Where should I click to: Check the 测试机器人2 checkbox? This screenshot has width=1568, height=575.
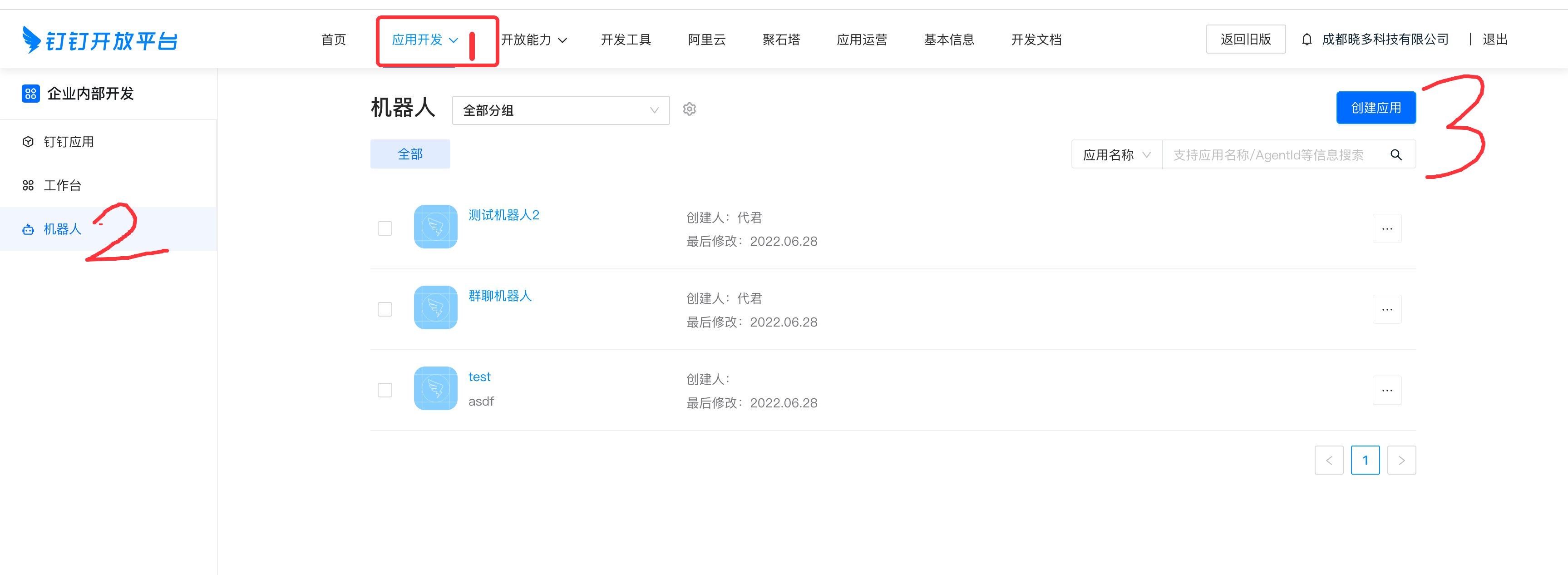385,228
